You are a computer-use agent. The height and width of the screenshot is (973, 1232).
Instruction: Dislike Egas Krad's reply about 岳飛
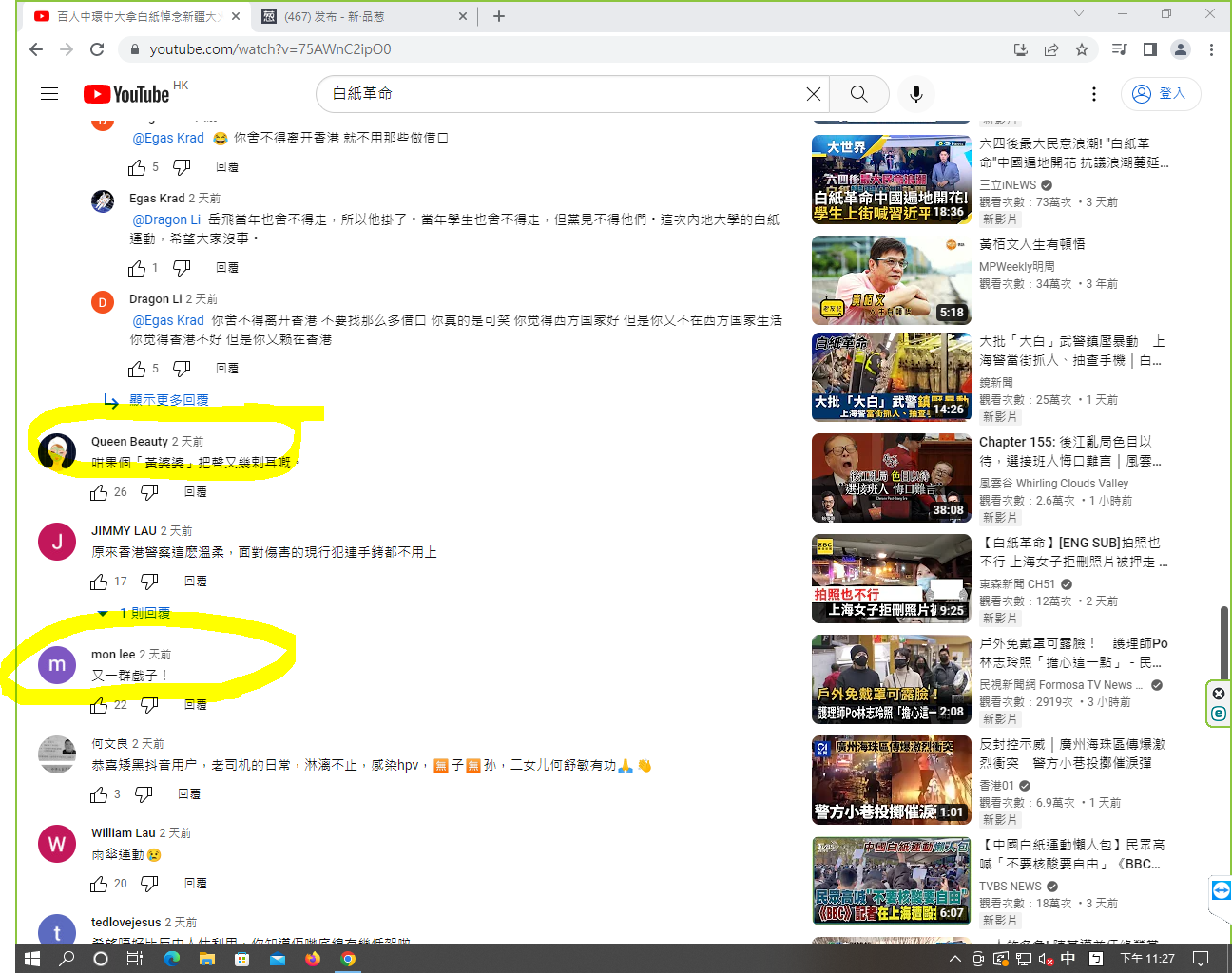pos(182,268)
